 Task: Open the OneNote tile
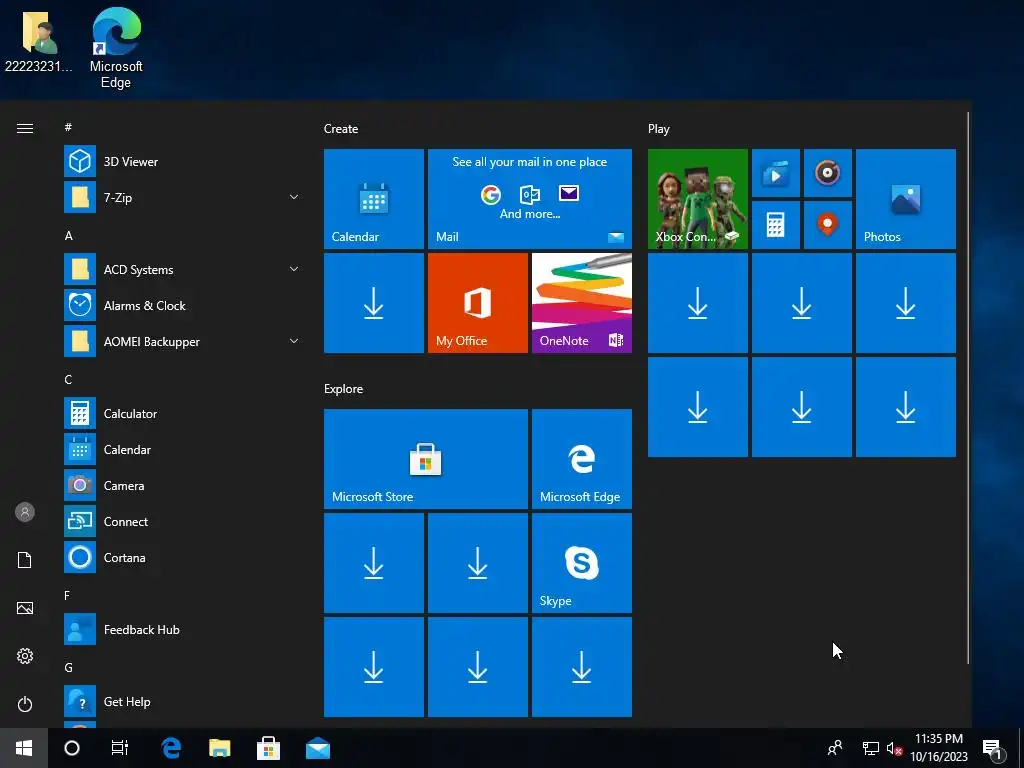(582, 303)
